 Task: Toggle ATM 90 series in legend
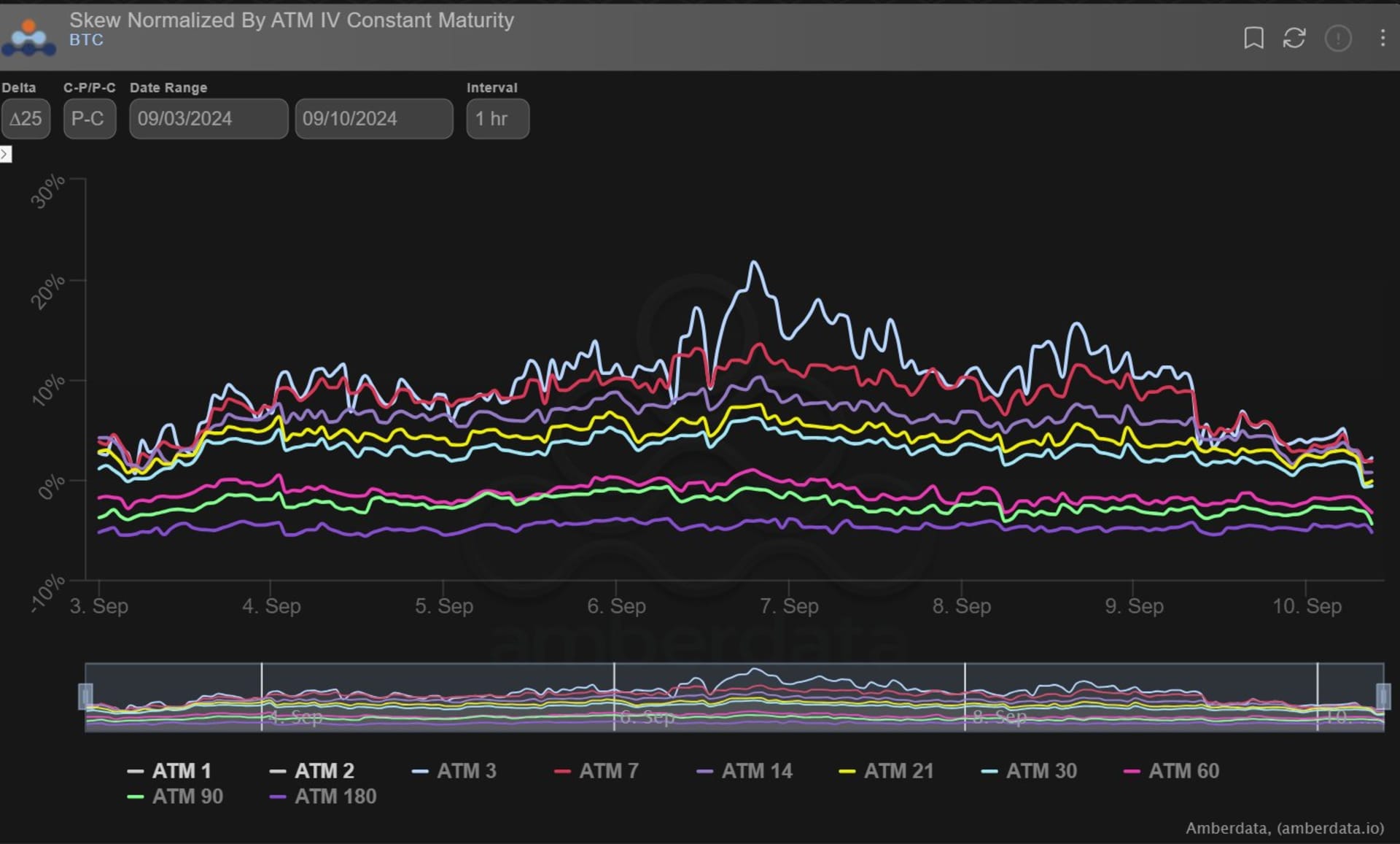pyautogui.click(x=175, y=797)
